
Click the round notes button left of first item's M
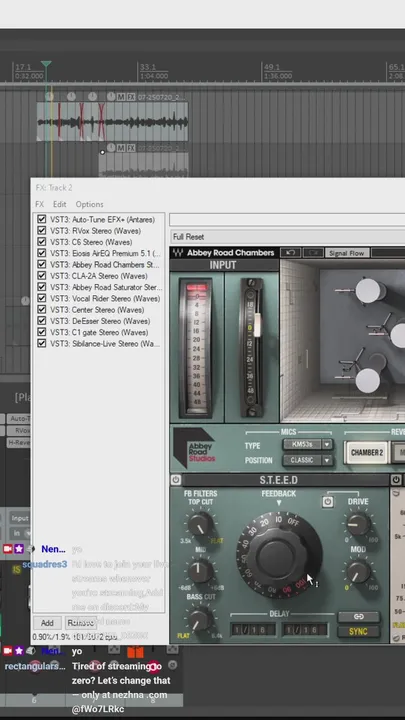(111, 96)
